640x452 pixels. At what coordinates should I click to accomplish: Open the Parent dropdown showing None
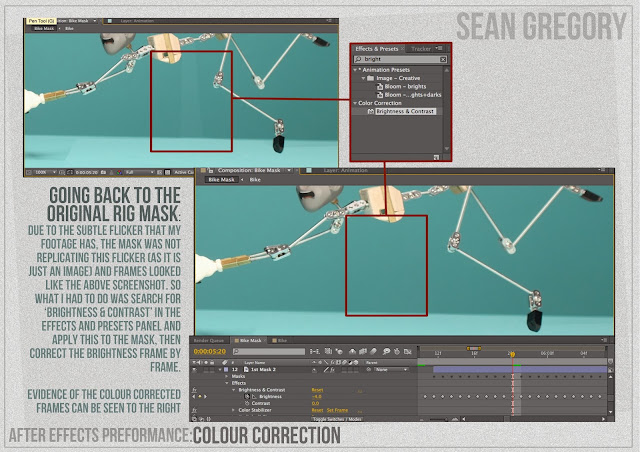point(391,370)
